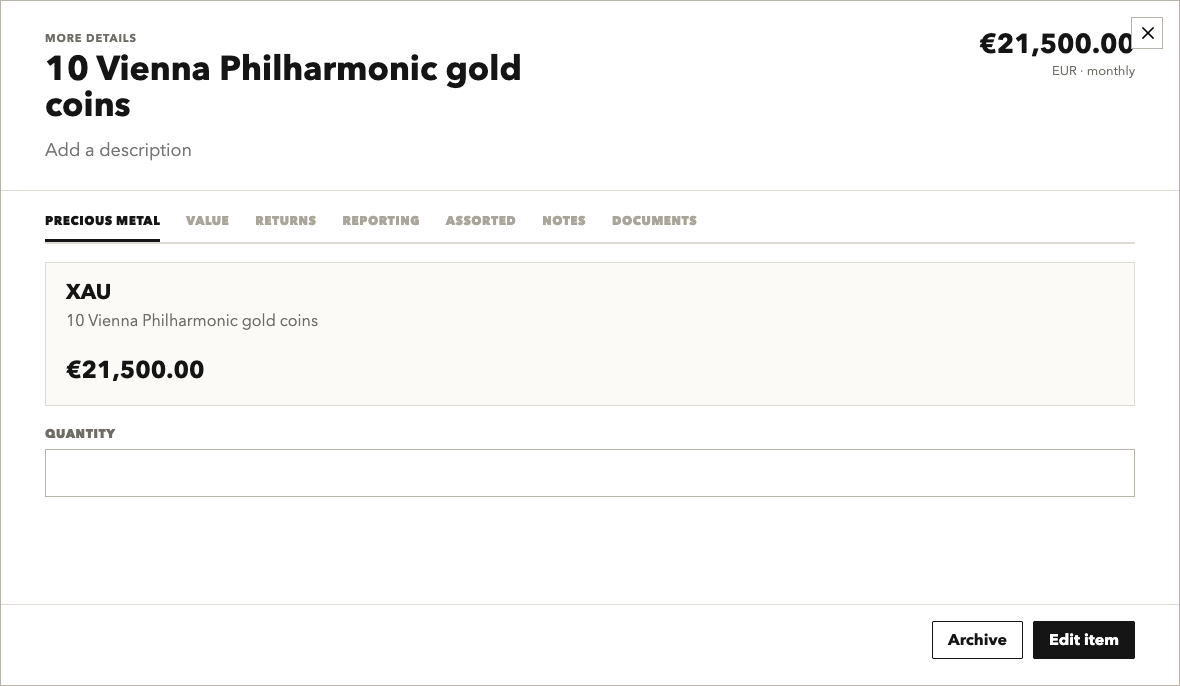Click the card subtitle about Vienna Philharmonic coins
The image size is (1180, 686).
[x=192, y=320]
